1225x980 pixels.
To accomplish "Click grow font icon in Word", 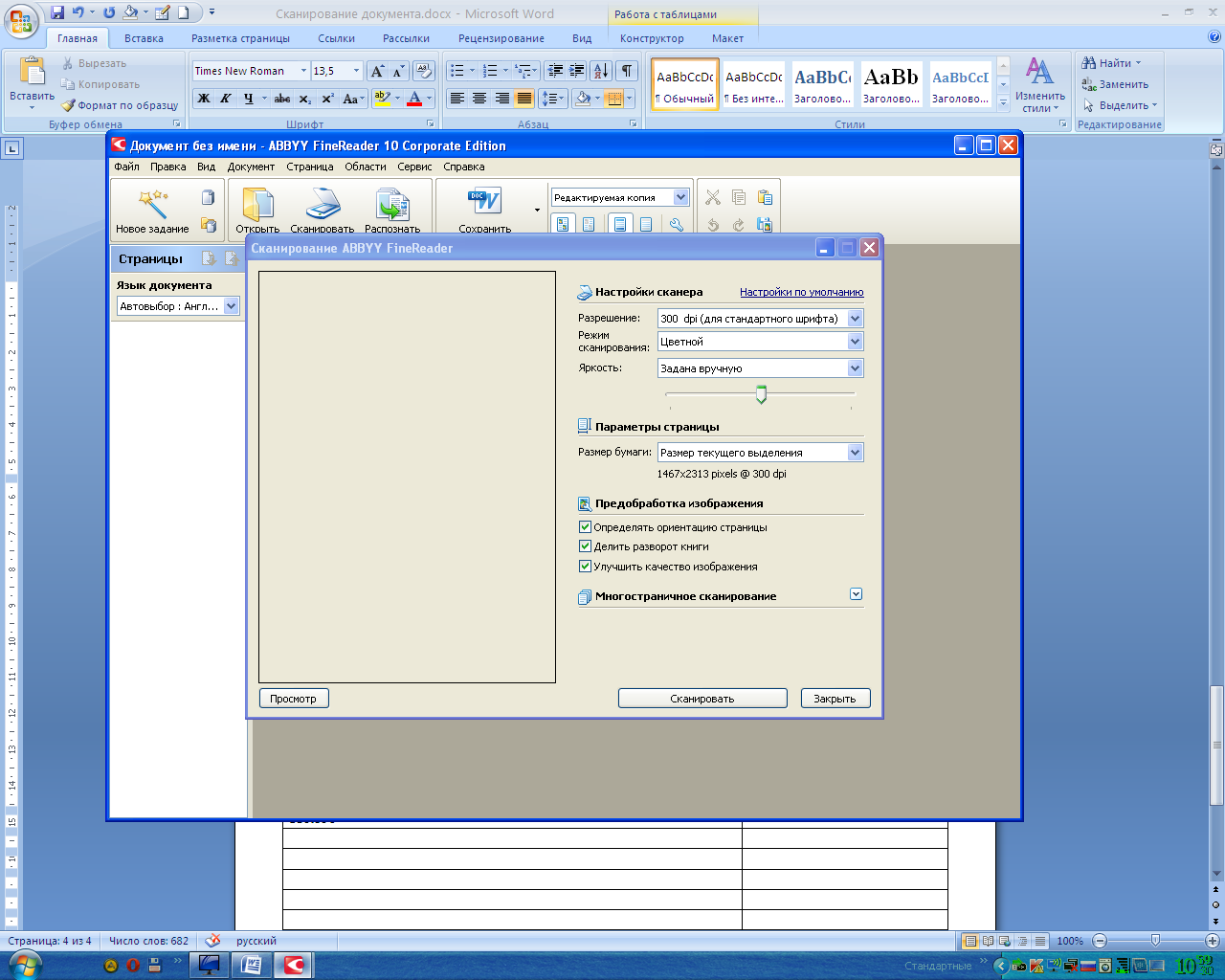I will pos(377,71).
